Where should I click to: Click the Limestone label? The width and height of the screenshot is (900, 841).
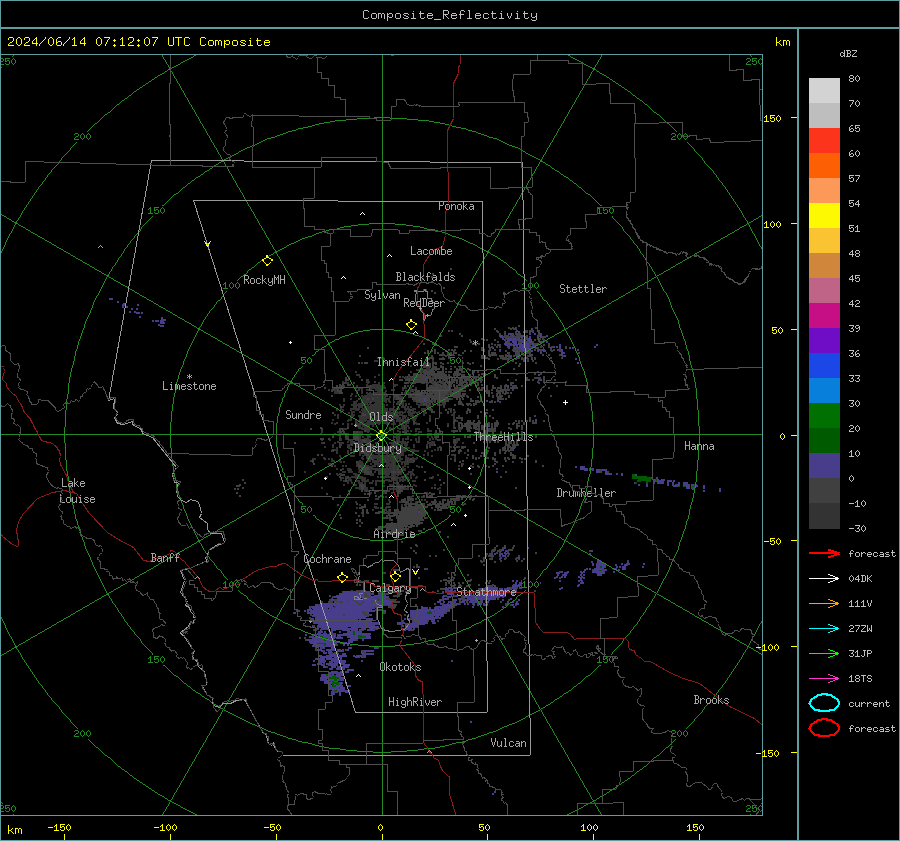pos(189,386)
